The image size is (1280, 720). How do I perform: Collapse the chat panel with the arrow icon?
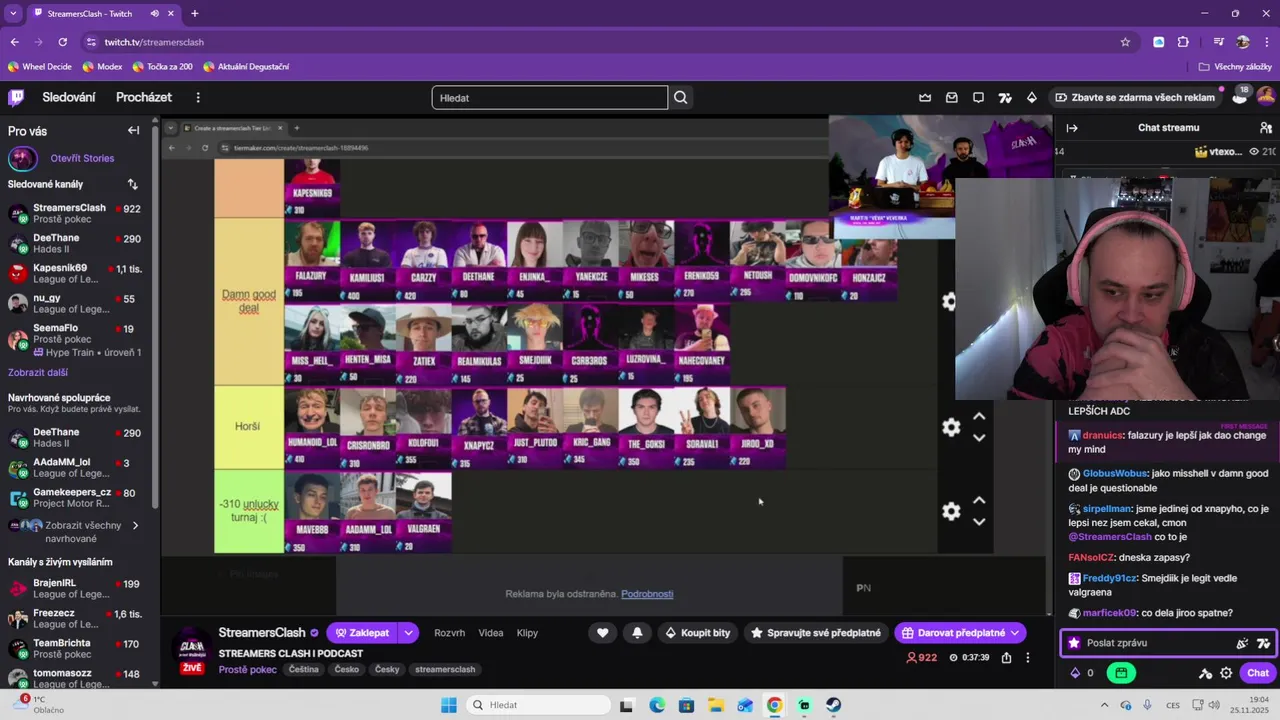pos(1072,128)
